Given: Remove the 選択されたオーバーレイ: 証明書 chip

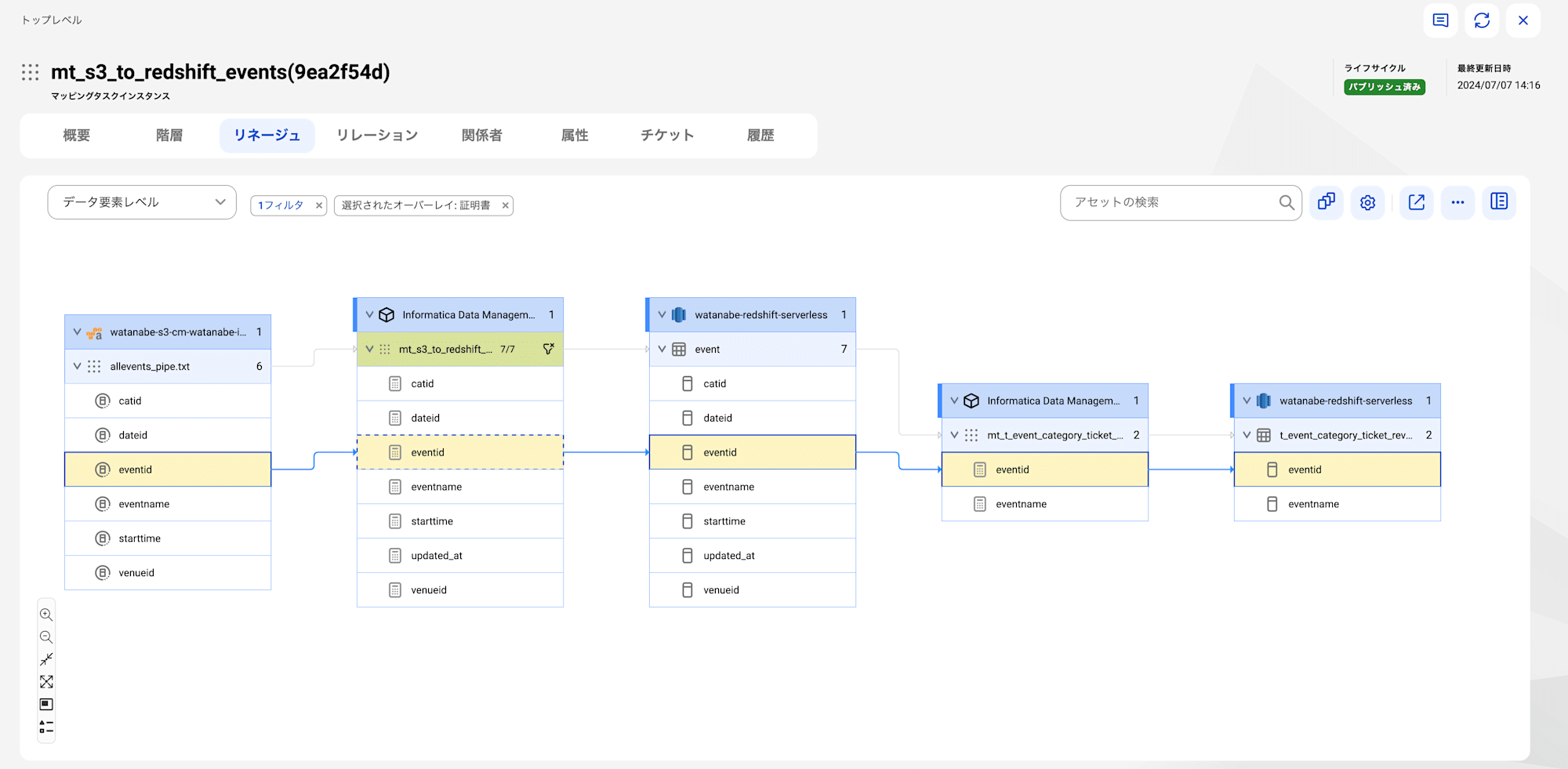Looking at the screenshot, I should (506, 205).
